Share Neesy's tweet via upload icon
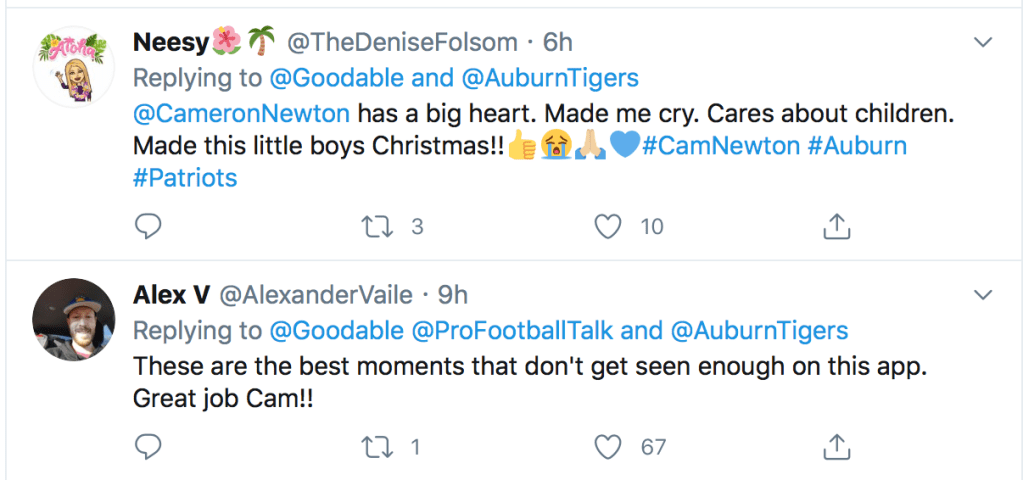This screenshot has height=480, width=1023. [835, 227]
